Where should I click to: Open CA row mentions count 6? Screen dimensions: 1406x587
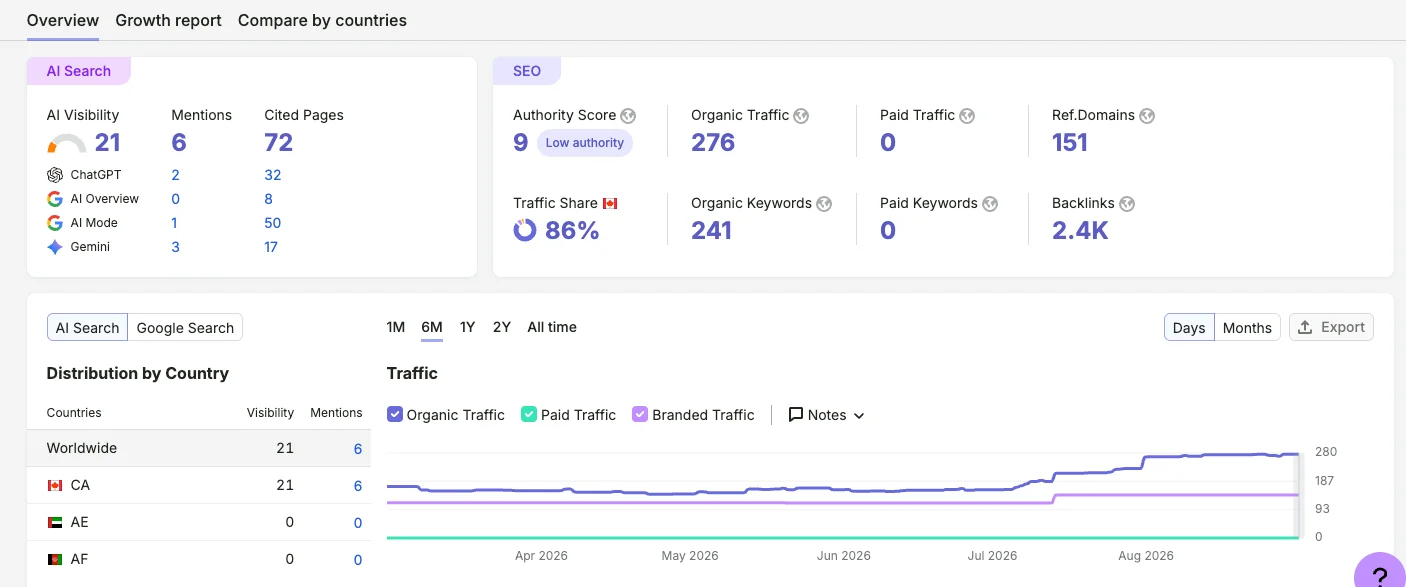(x=358, y=486)
